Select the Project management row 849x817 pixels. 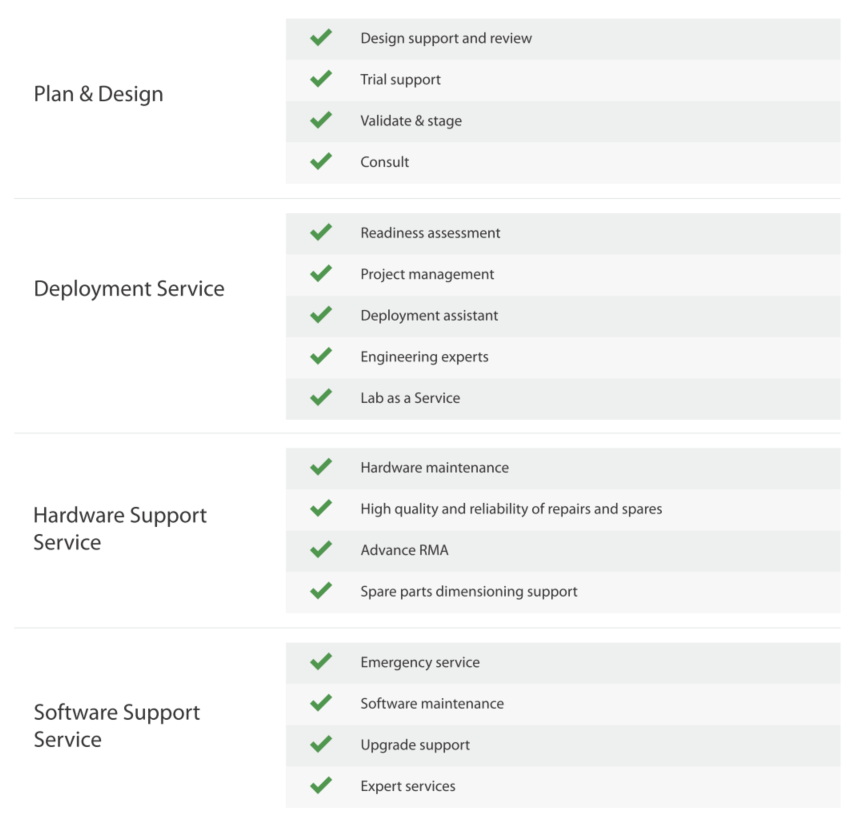coord(563,274)
